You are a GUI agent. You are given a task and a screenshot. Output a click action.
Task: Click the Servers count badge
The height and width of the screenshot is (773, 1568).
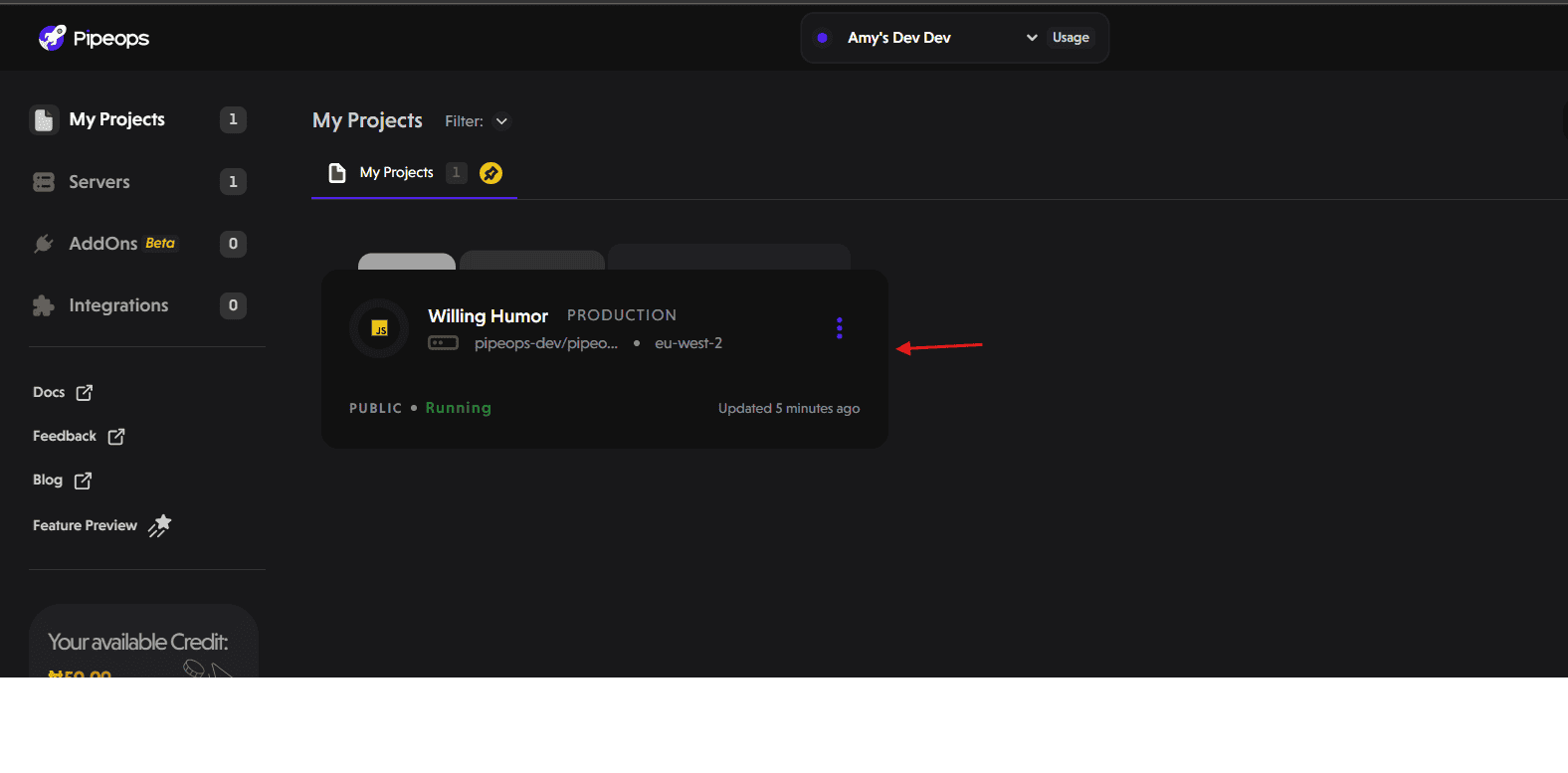(233, 182)
